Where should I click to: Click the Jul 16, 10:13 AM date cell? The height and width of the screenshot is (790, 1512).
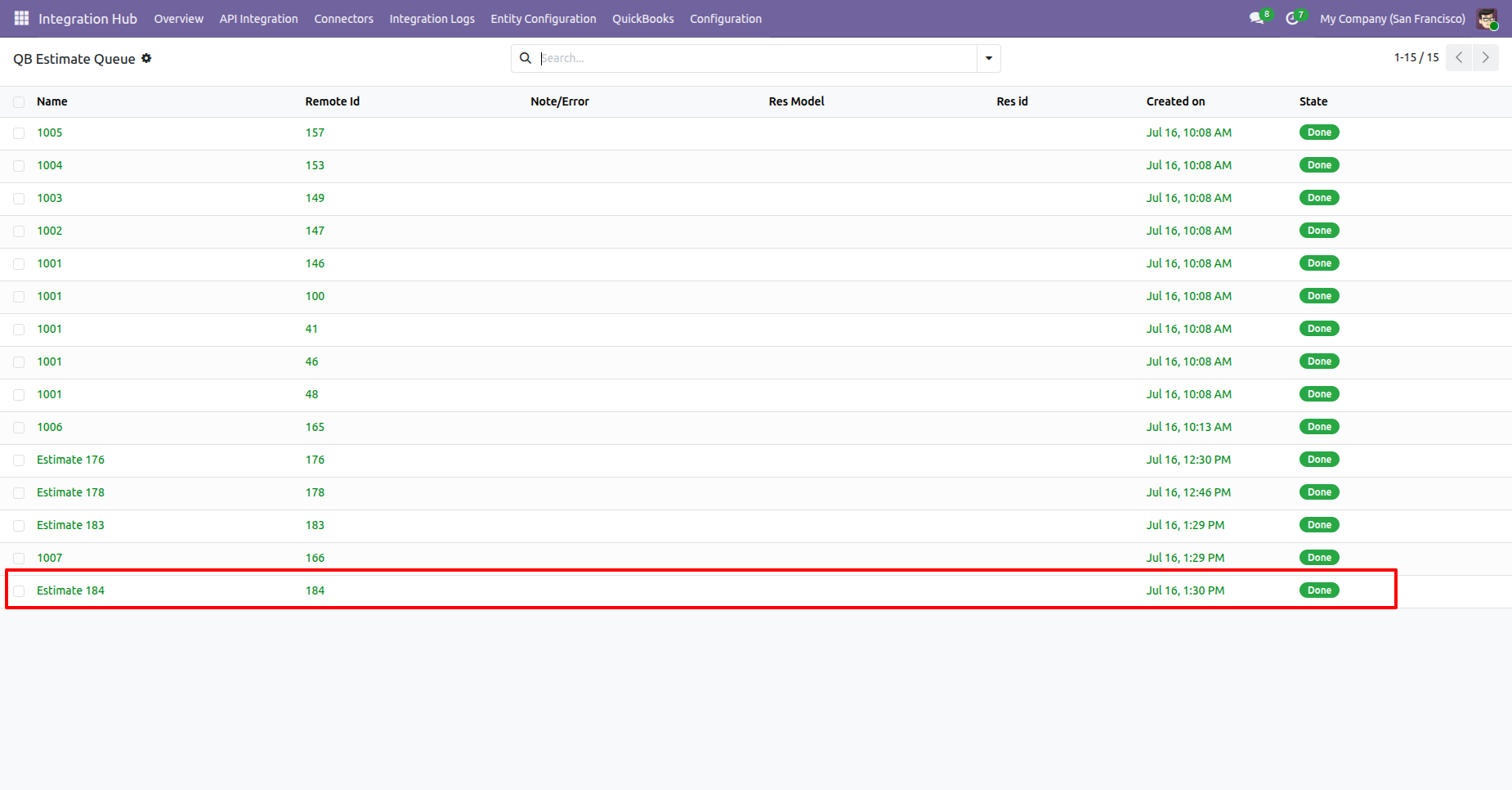pos(1188,427)
